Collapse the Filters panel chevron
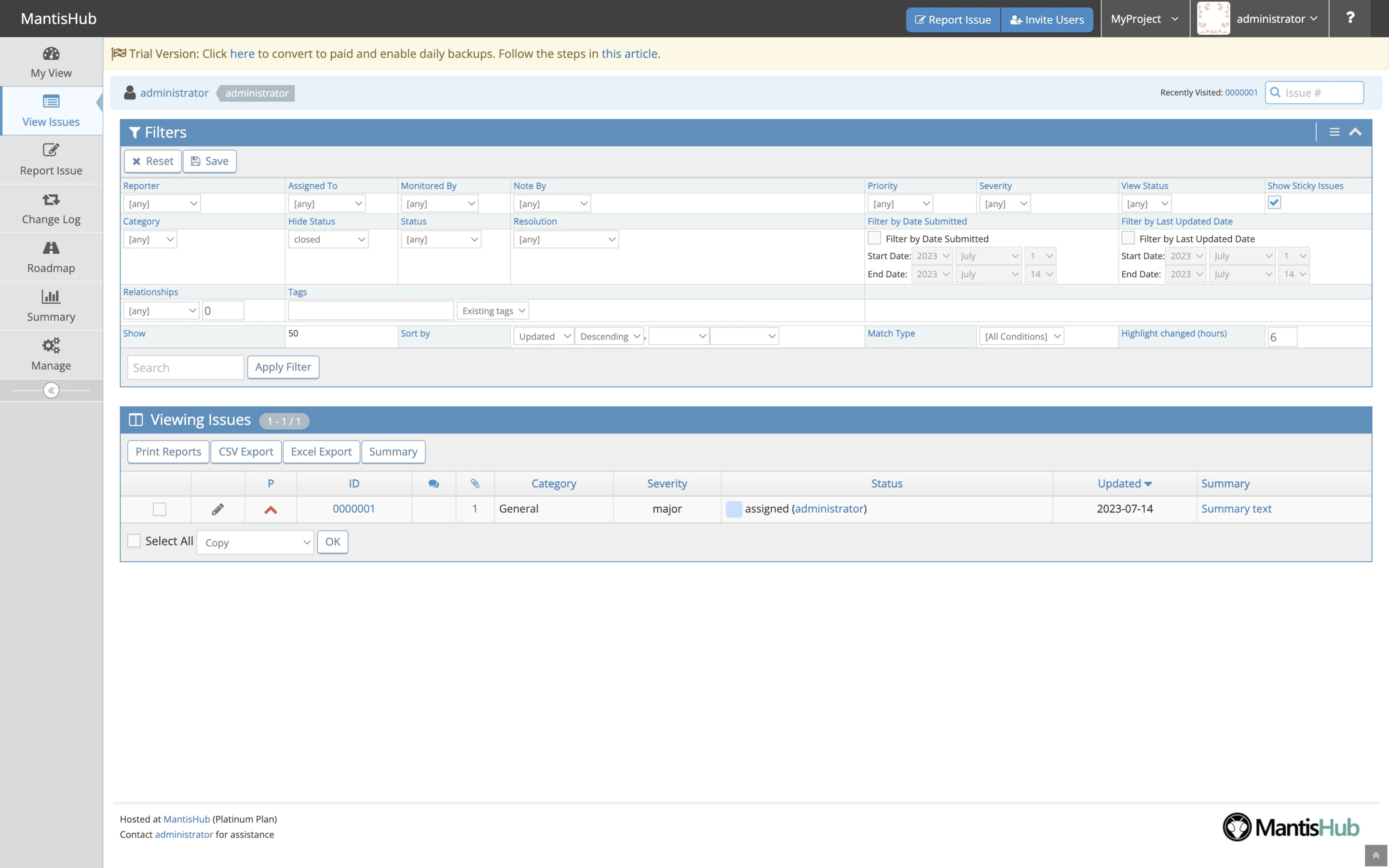Image resolution: width=1389 pixels, height=868 pixels. click(x=1355, y=133)
